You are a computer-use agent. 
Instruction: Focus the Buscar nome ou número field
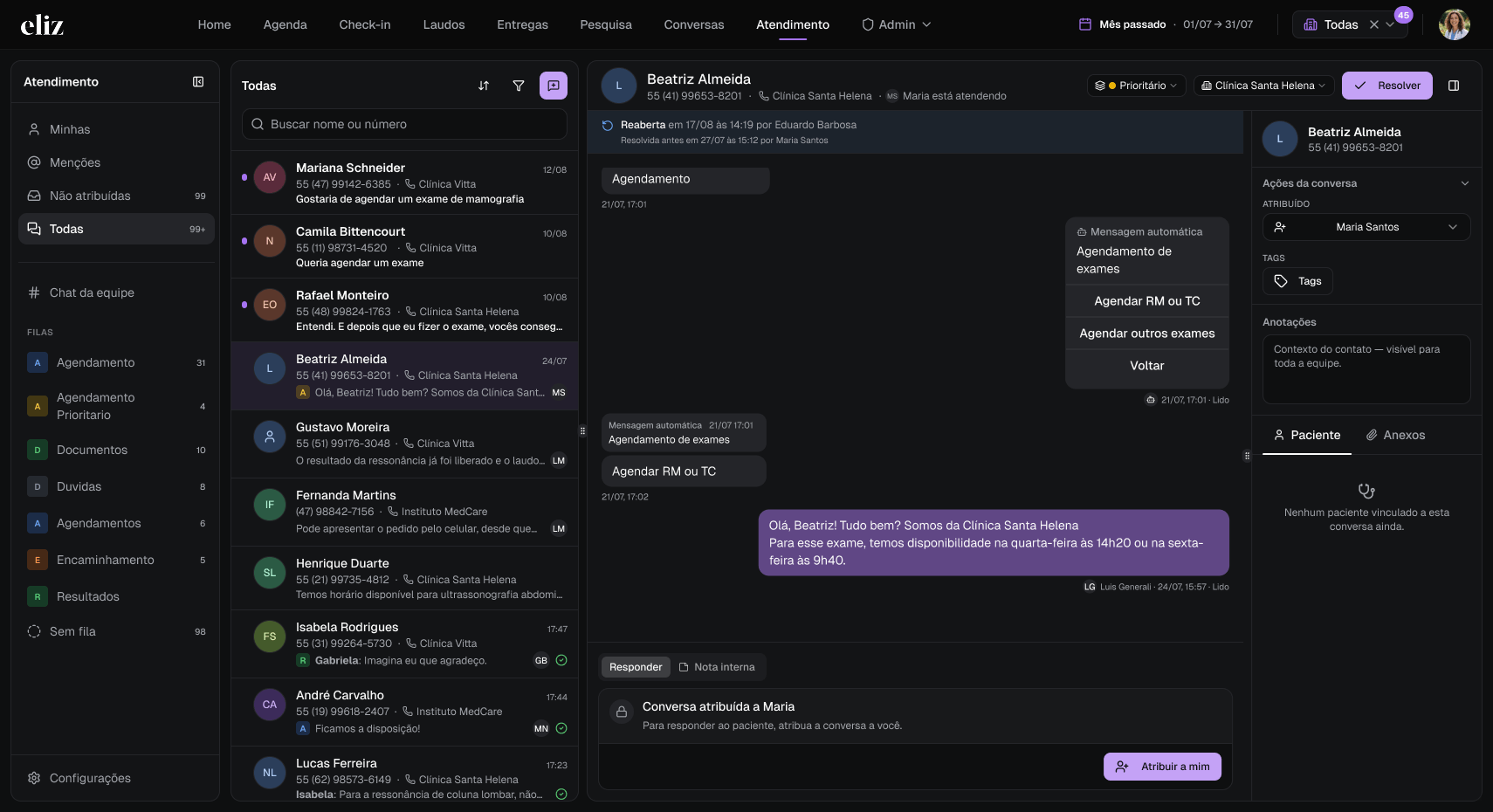pos(404,124)
